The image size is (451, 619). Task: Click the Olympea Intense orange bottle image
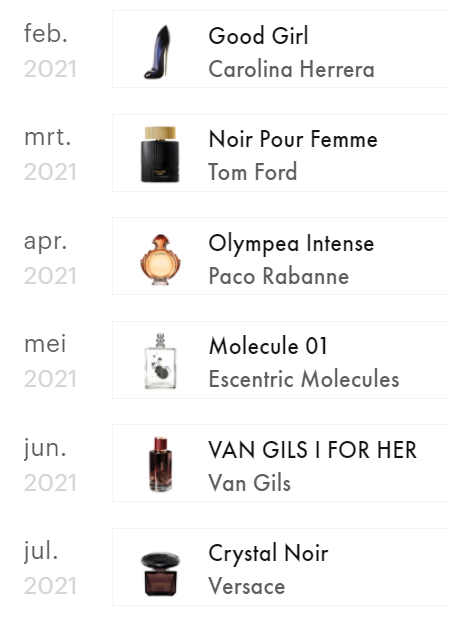[160, 259]
